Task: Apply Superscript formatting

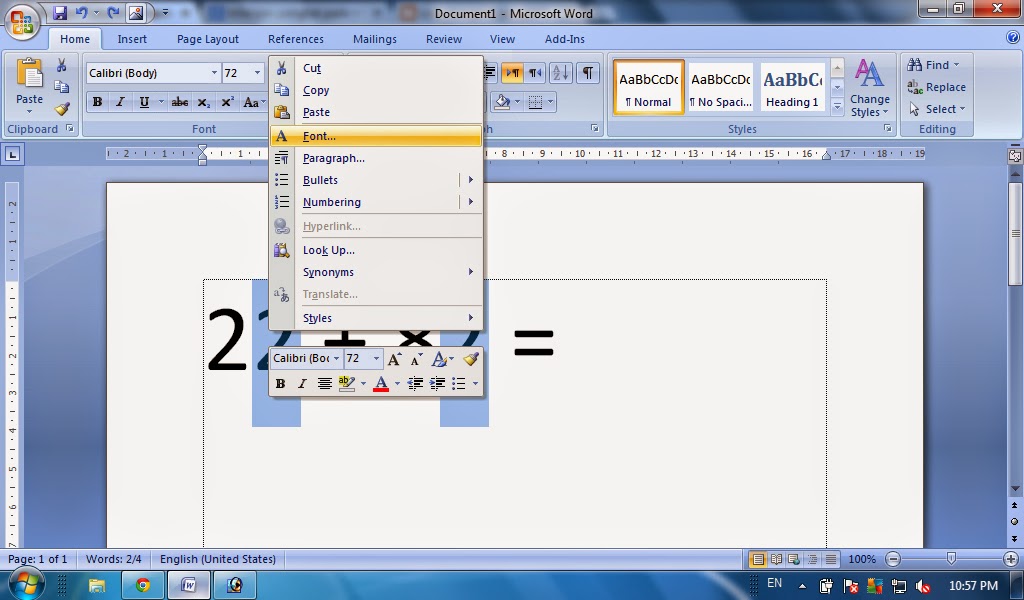Action: [x=227, y=102]
